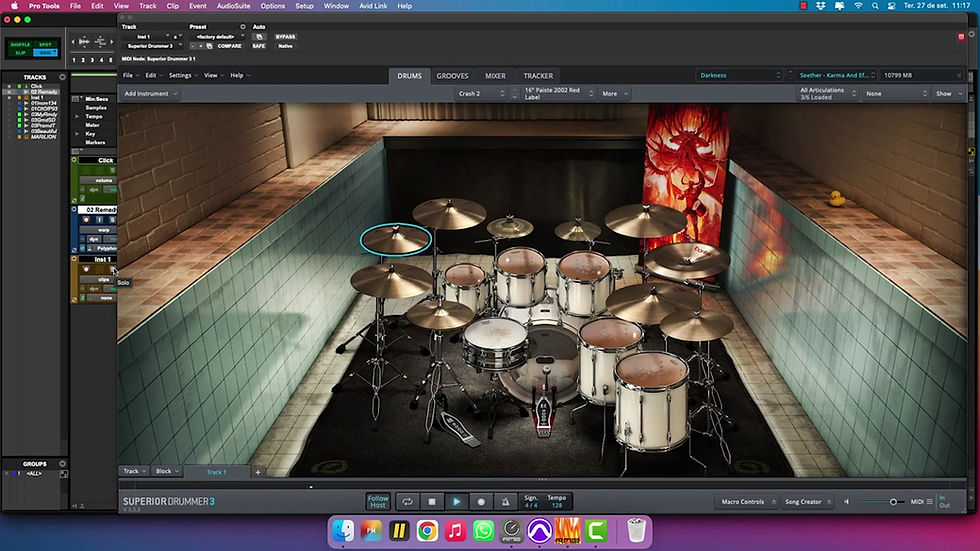Screen dimensions: 980x551
Task: Toggle the metronome icon
Action: pos(505,502)
